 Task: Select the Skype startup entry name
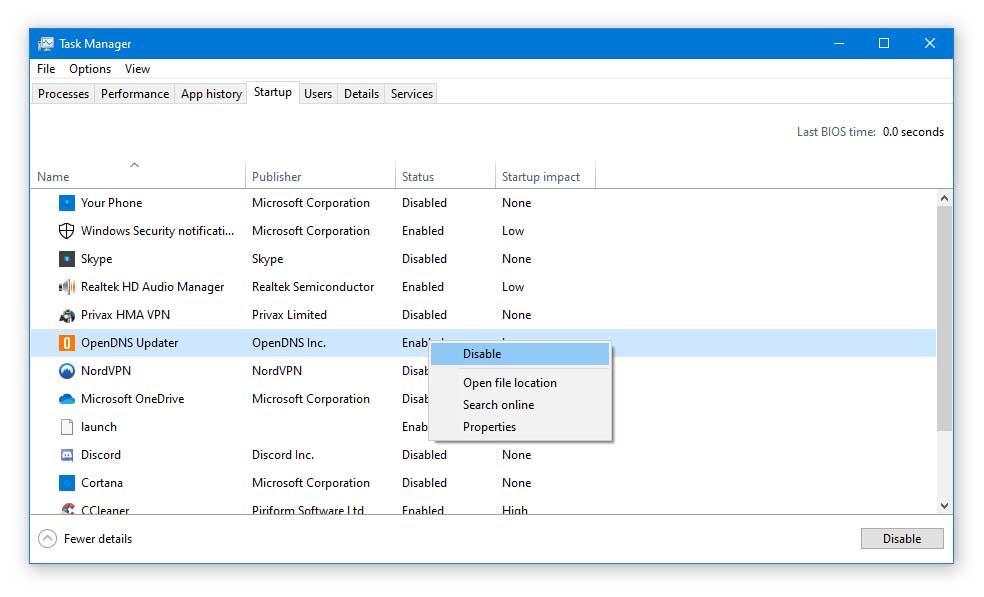pyautogui.click(x=97, y=259)
